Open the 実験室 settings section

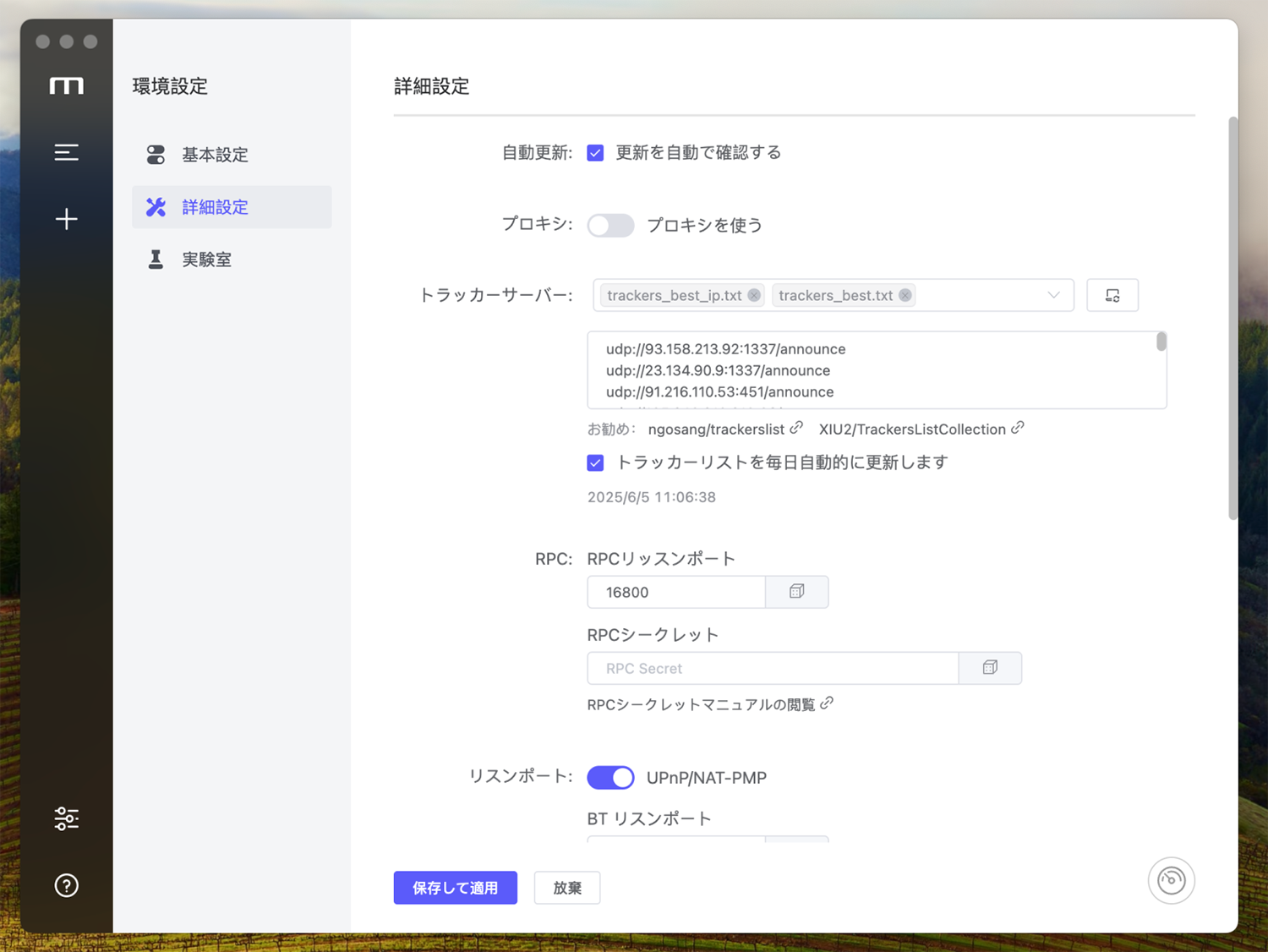point(207,259)
